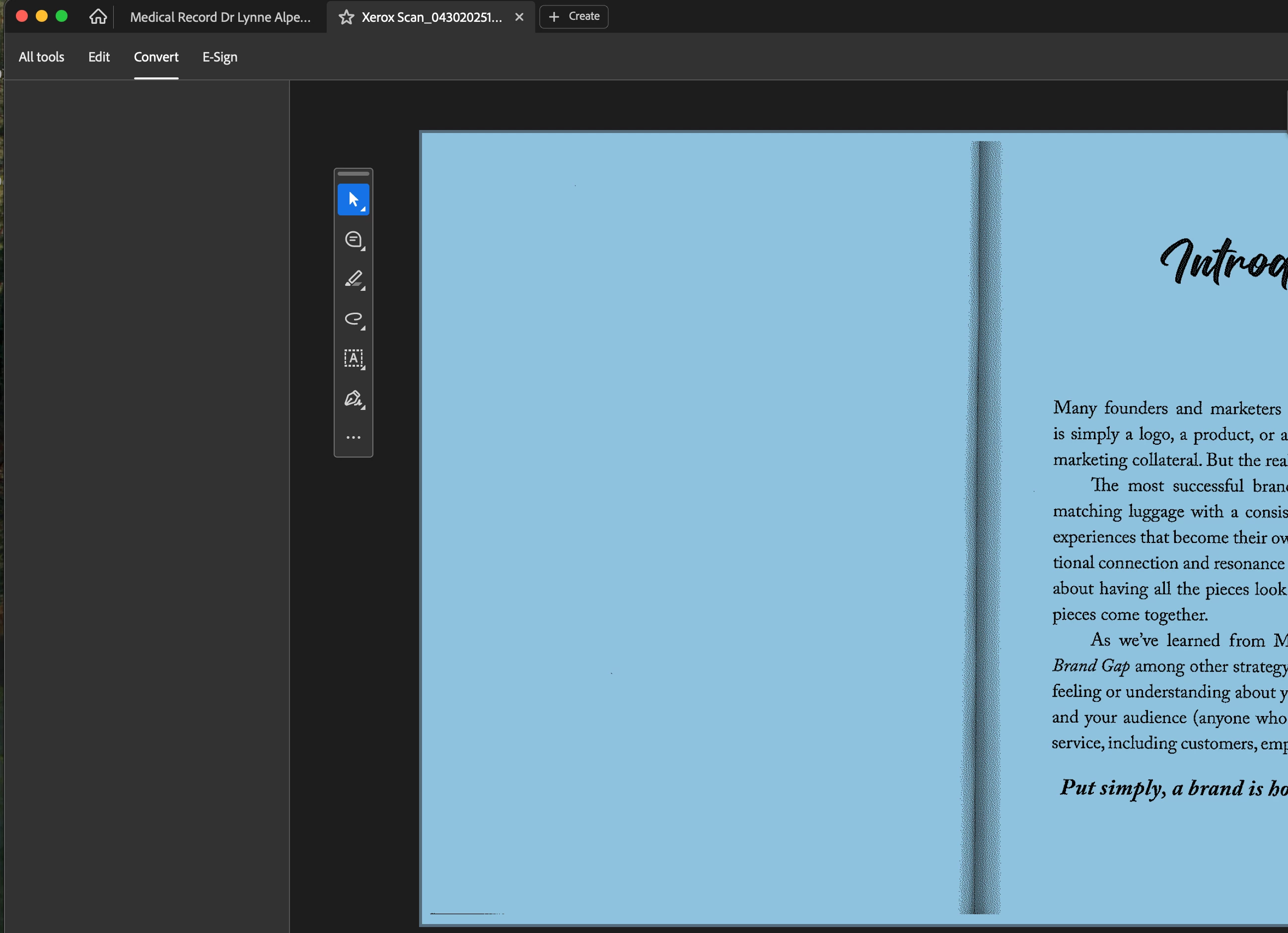Close the Xerox Scan tab
Screen dimensions: 1288x933
pos(519,17)
